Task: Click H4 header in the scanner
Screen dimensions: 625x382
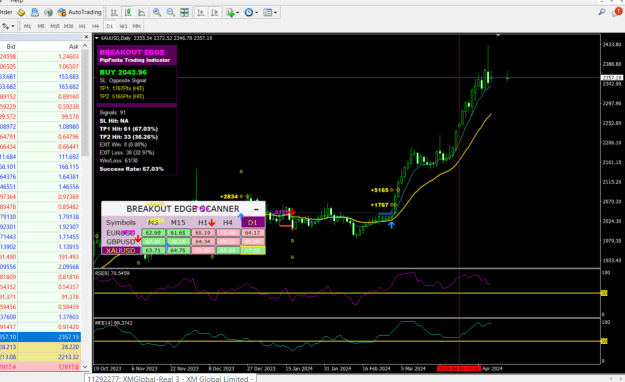Action: coord(228,223)
